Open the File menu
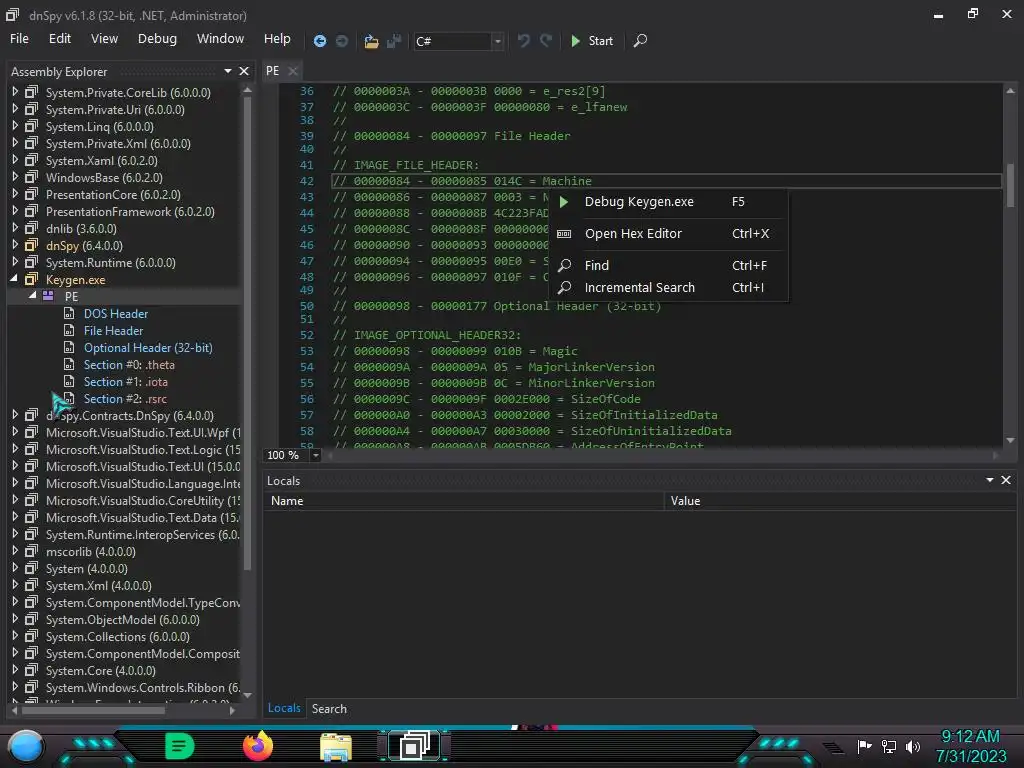 (x=19, y=39)
